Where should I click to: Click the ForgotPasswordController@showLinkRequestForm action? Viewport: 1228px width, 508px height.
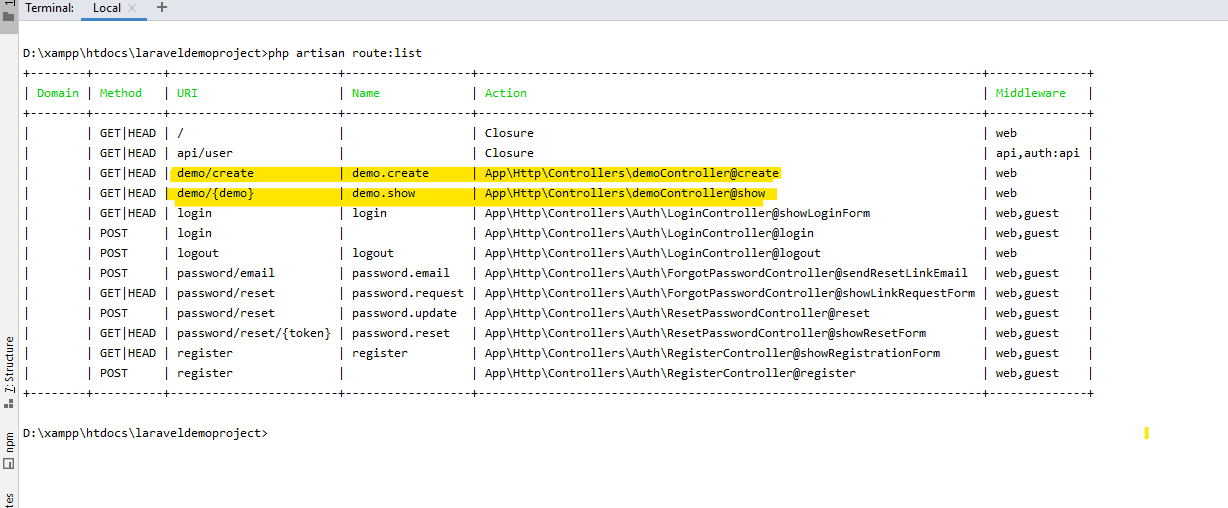point(730,293)
